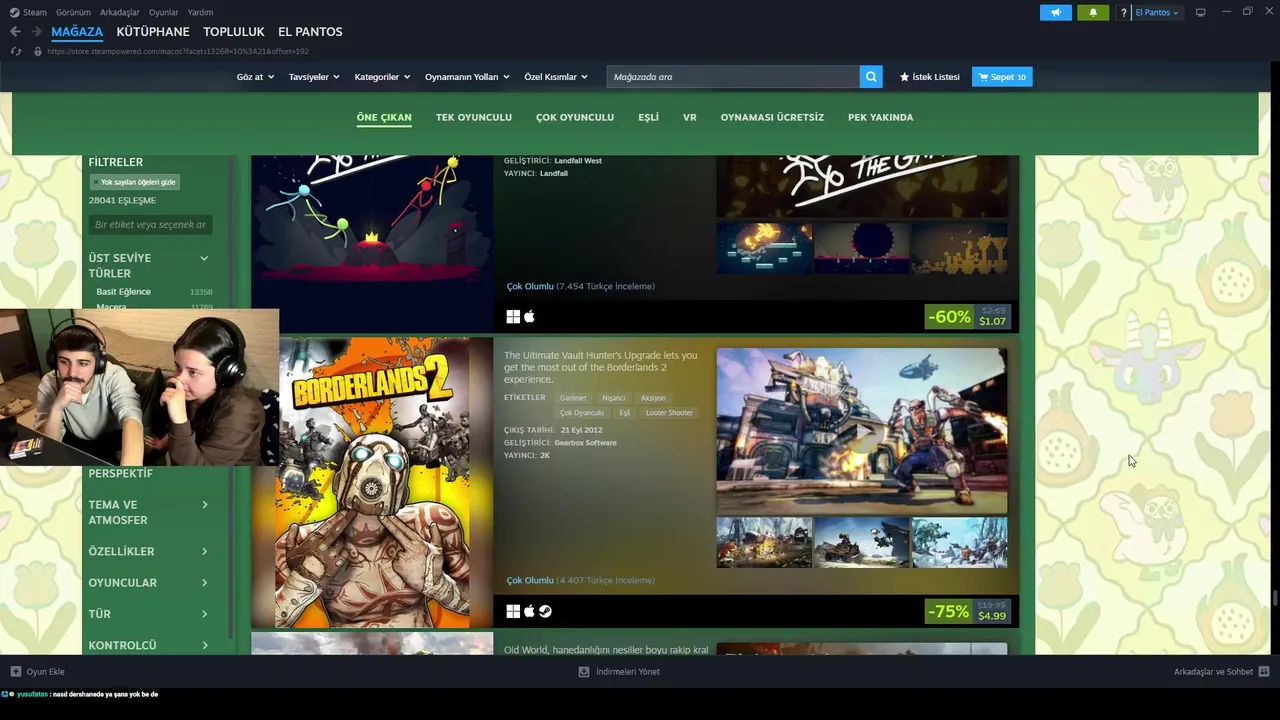Open the Tavsiyeler dropdown
This screenshot has height=720, width=1280.
click(x=314, y=77)
